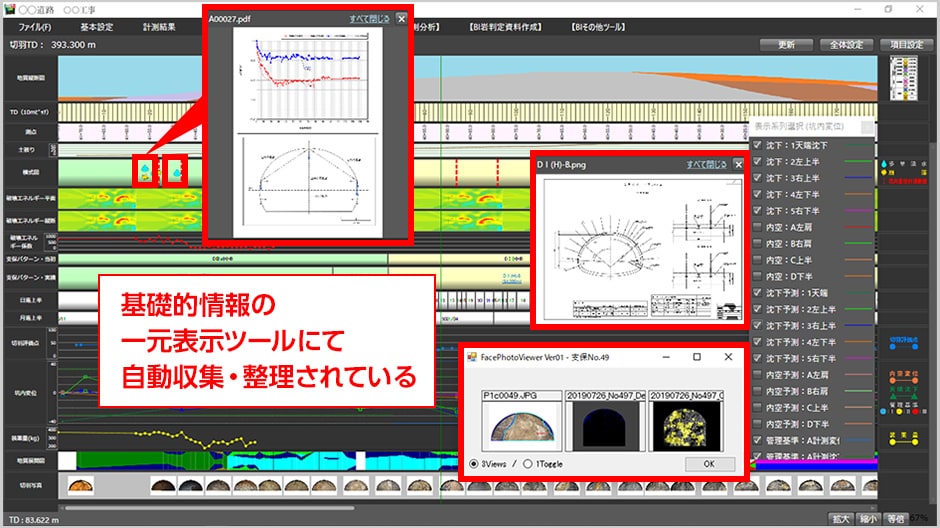Check 内空:D下半 series
This screenshot has height=528, width=940.
click(x=758, y=276)
